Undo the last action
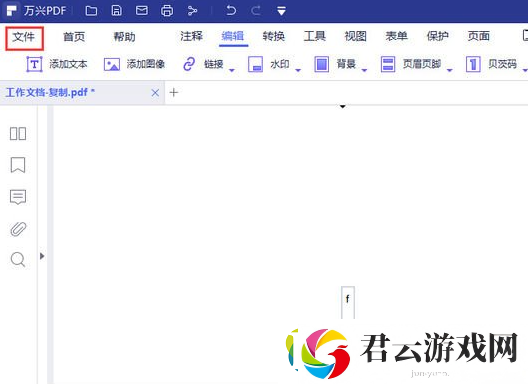 (231, 10)
